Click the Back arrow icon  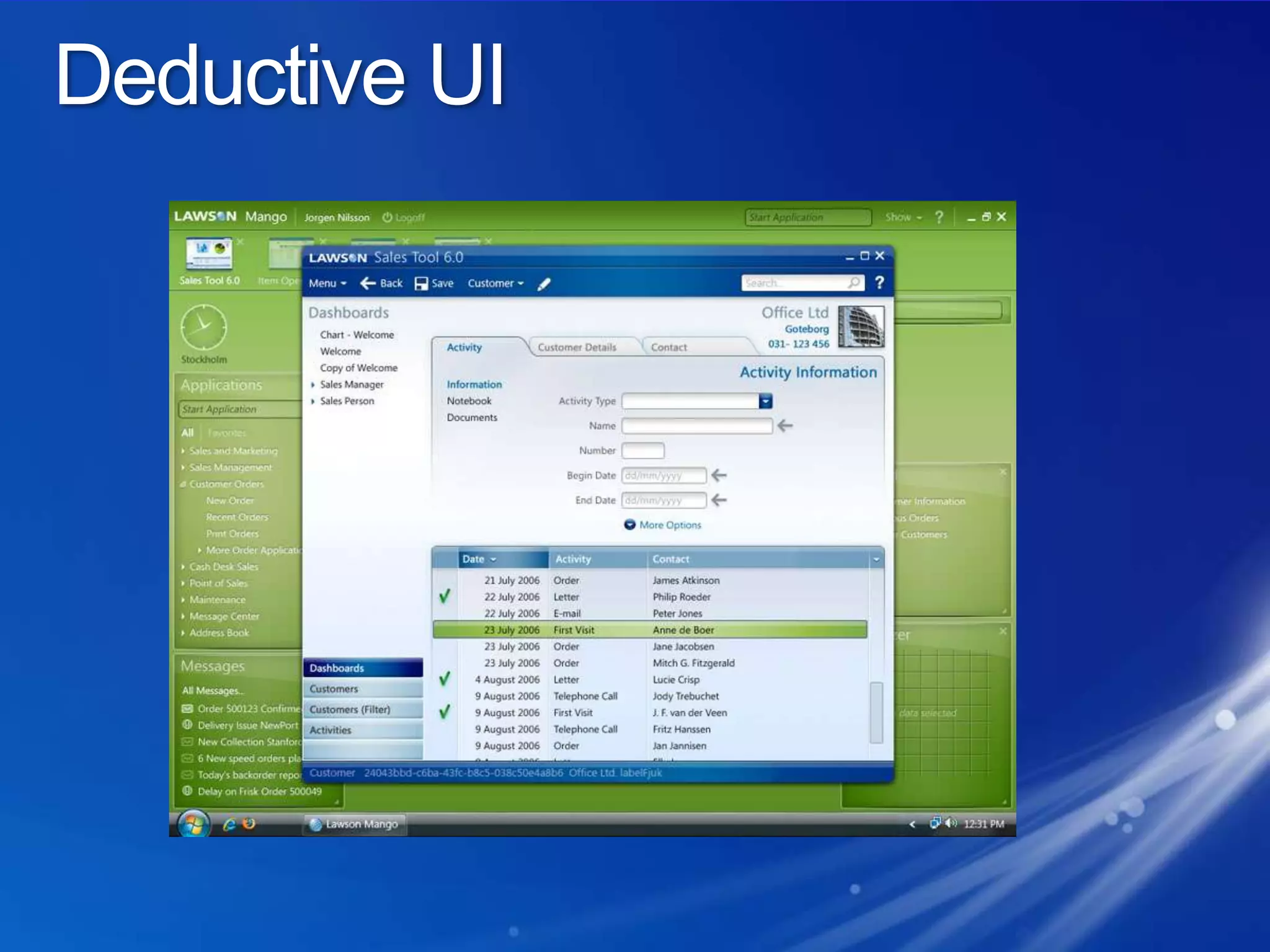[x=368, y=283]
